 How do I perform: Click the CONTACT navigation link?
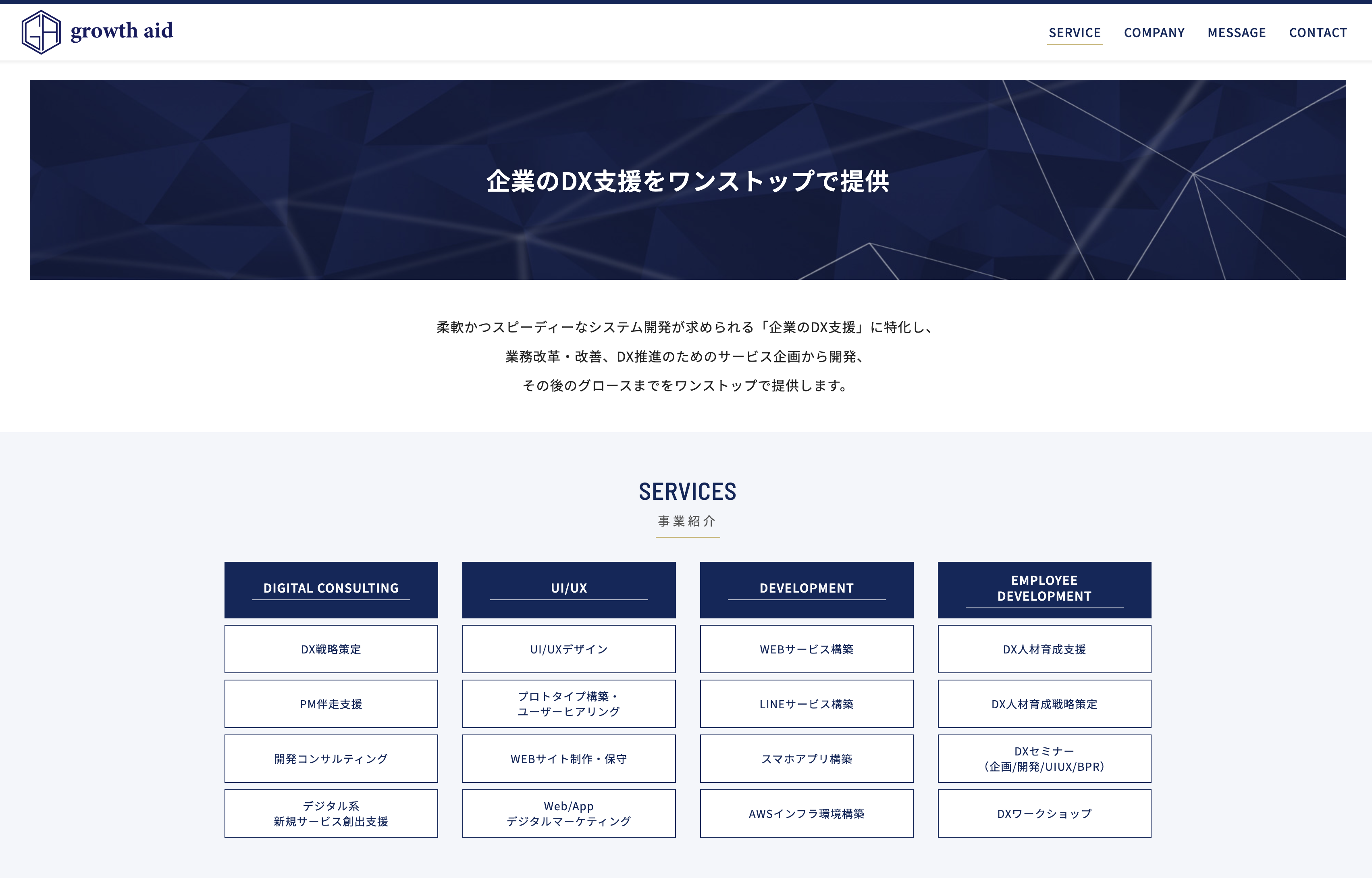pyautogui.click(x=1316, y=31)
